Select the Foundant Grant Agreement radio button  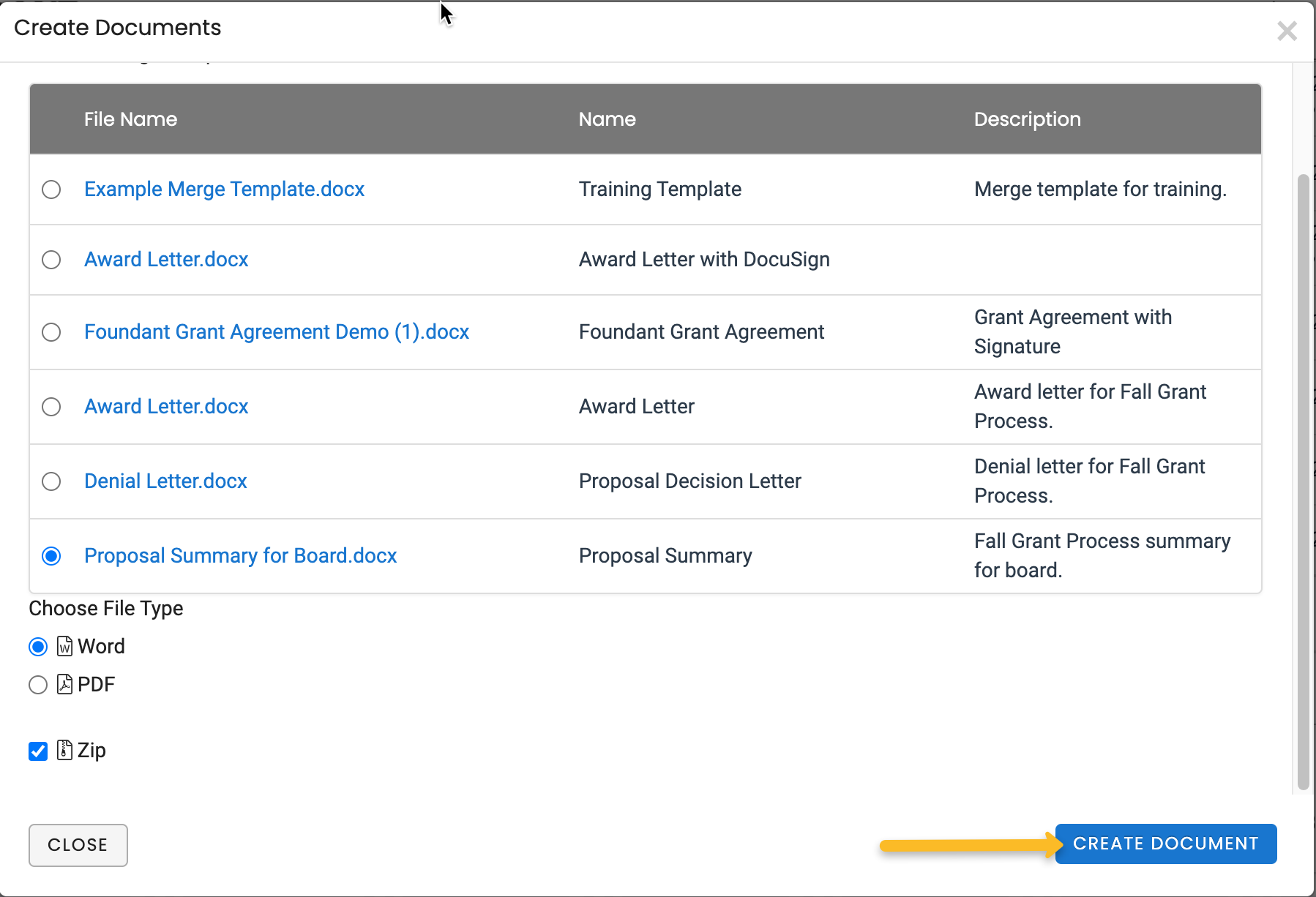tap(51, 332)
